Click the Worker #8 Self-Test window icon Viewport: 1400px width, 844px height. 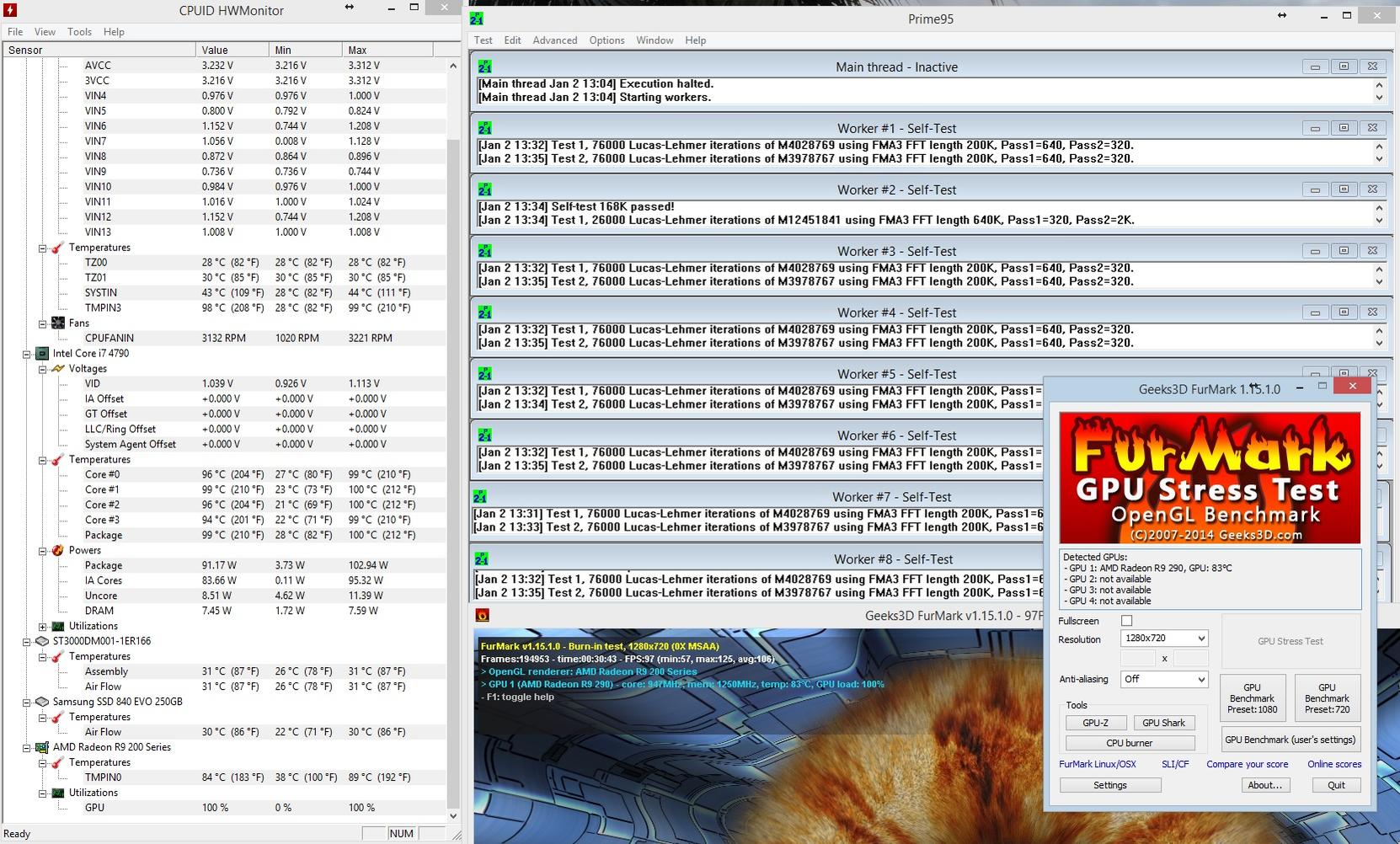tap(482, 559)
